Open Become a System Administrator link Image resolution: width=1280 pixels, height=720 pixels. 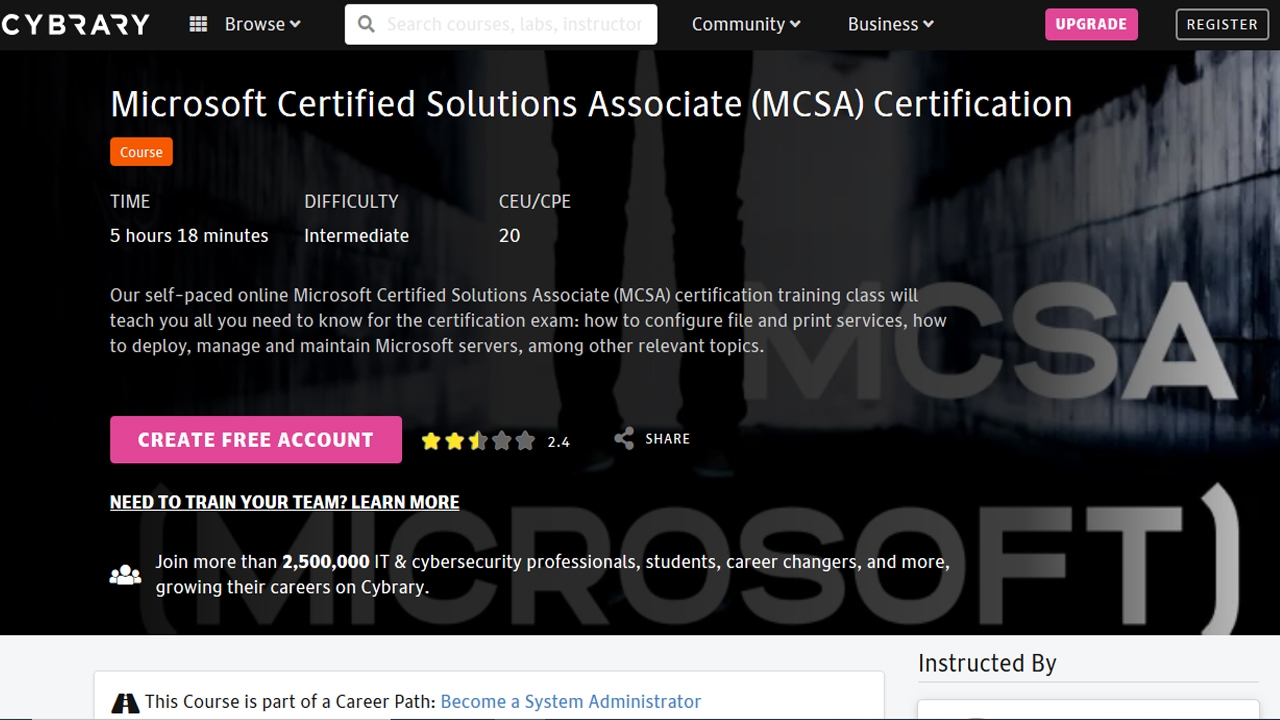click(571, 702)
